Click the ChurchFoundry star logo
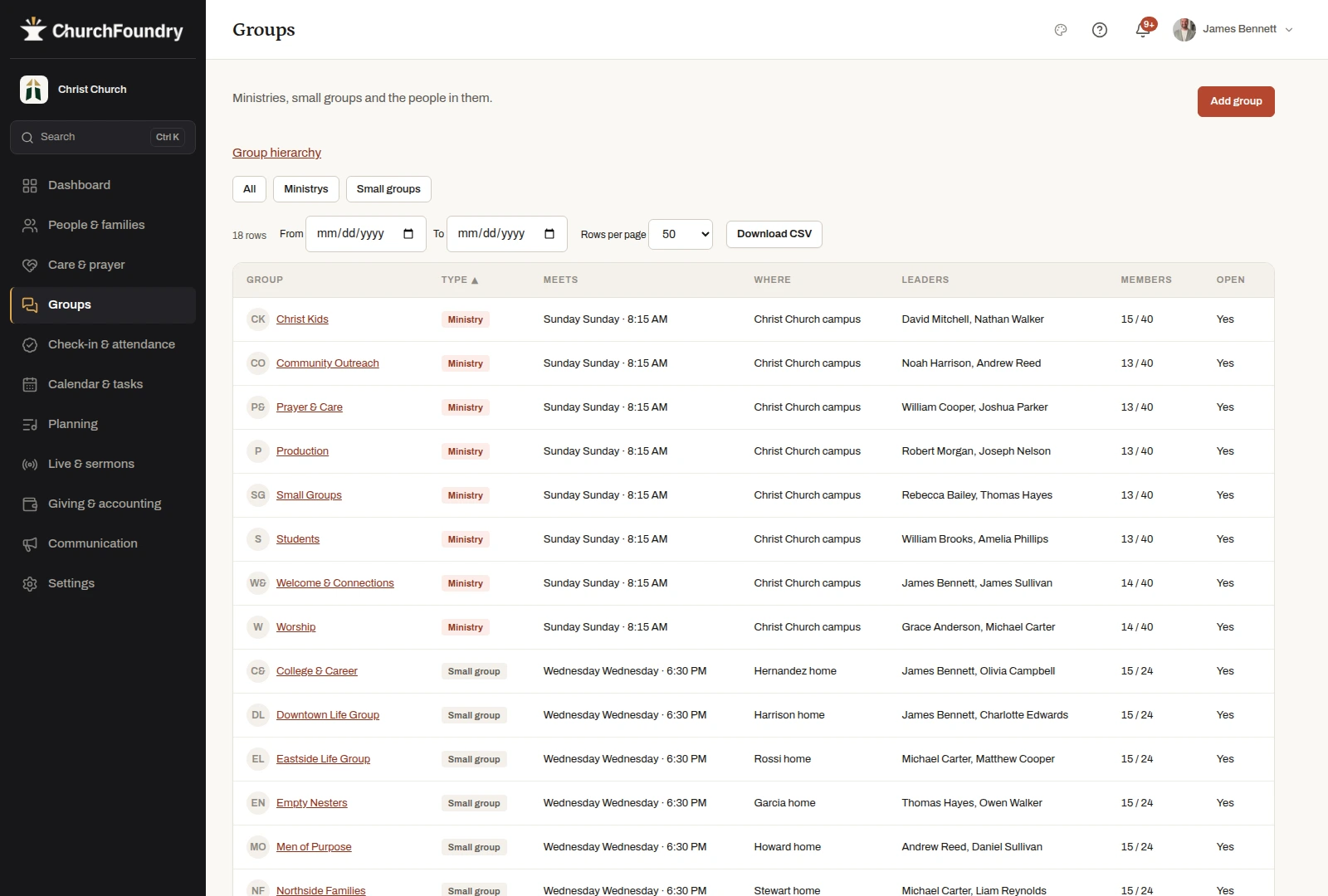Image resolution: width=1328 pixels, height=896 pixels. click(x=33, y=30)
